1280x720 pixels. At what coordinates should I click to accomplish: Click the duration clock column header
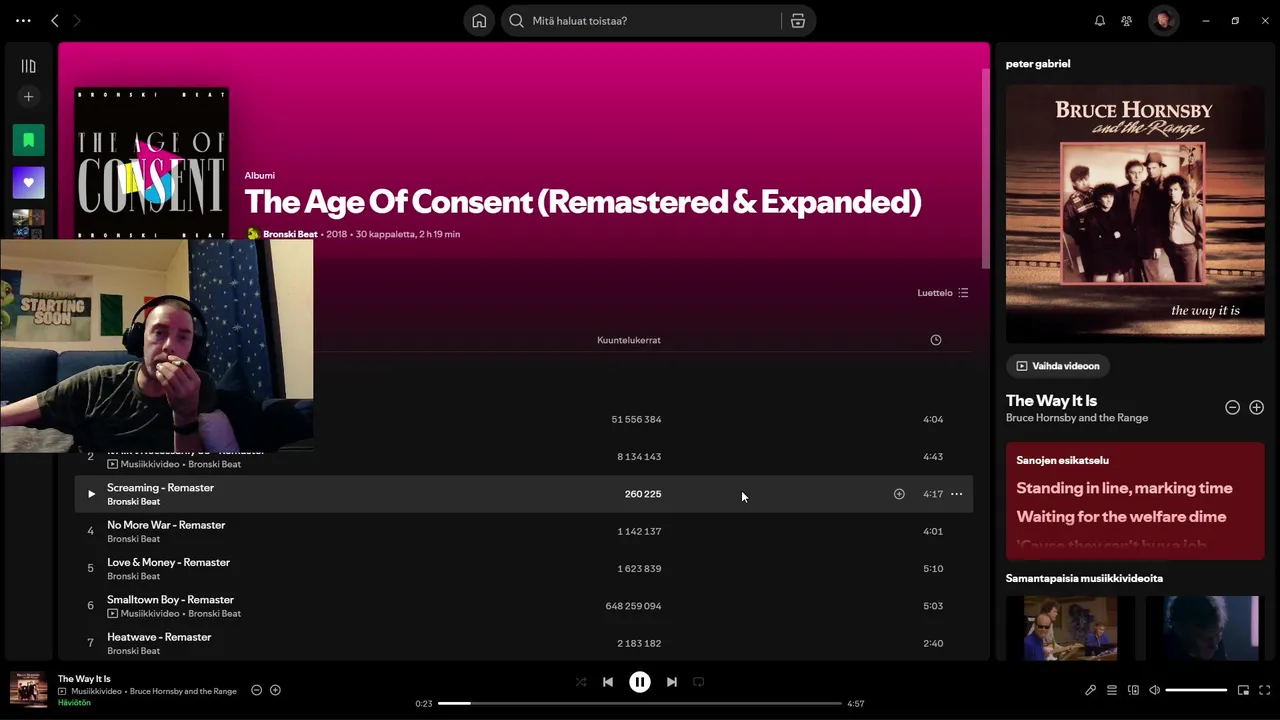936,340
